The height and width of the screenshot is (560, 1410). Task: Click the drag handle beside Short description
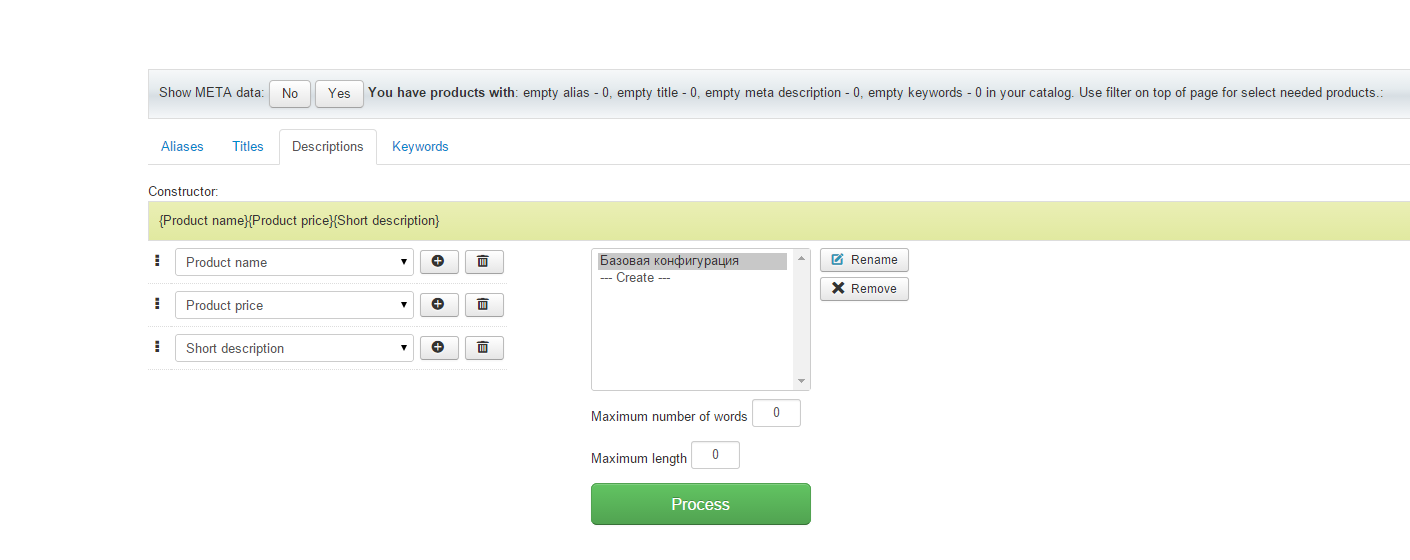[x=157, y=347]
